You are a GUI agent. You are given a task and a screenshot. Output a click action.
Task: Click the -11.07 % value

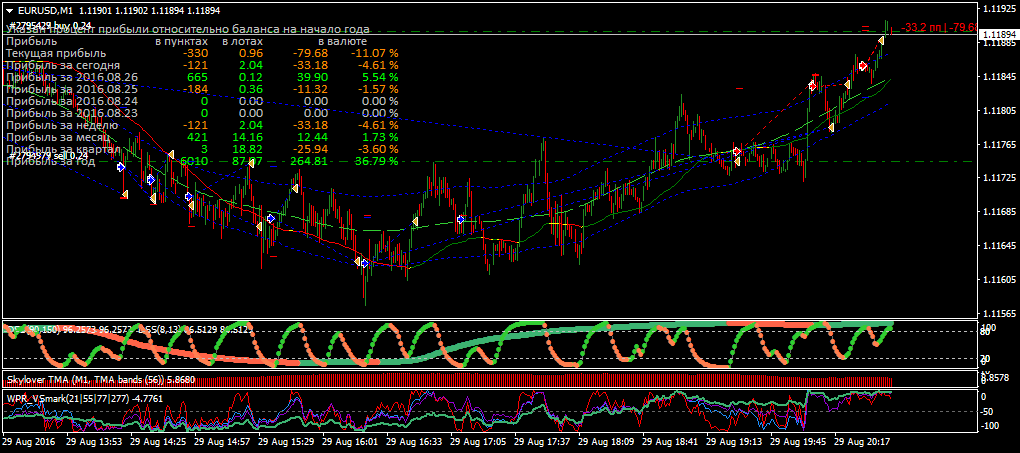tap(374, 53)
